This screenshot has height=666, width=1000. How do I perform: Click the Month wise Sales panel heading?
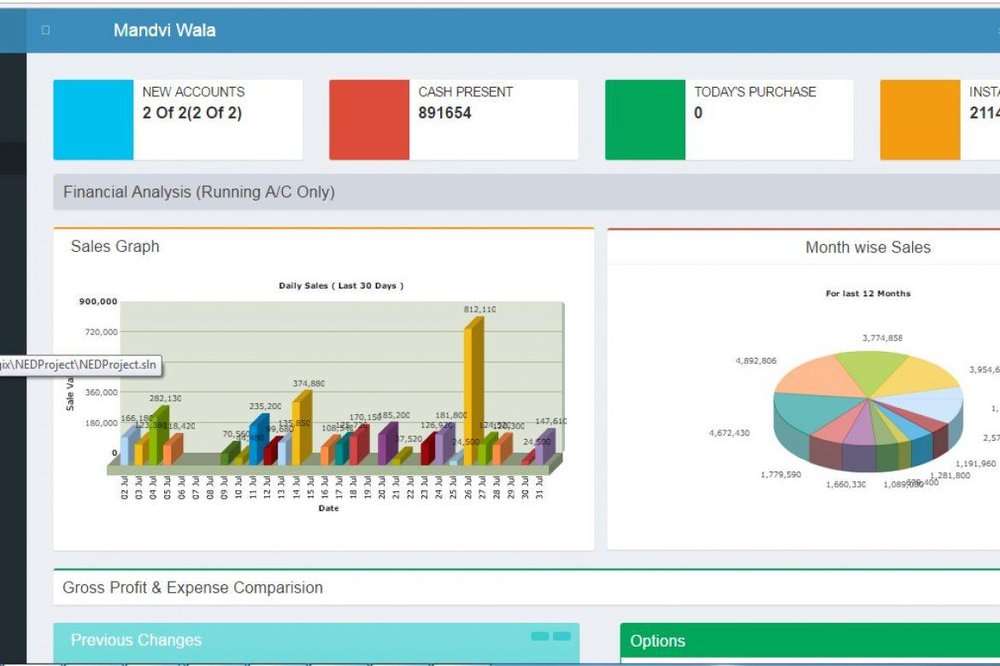(x=867, y=247)
